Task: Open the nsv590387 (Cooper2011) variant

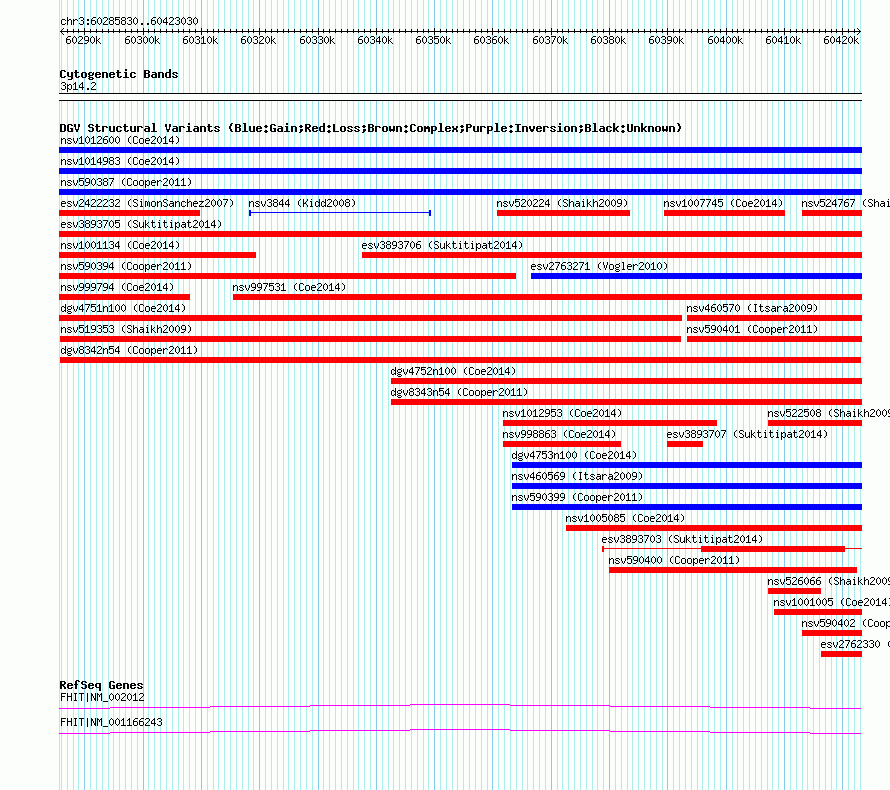Action: click(x=126, y=182)
